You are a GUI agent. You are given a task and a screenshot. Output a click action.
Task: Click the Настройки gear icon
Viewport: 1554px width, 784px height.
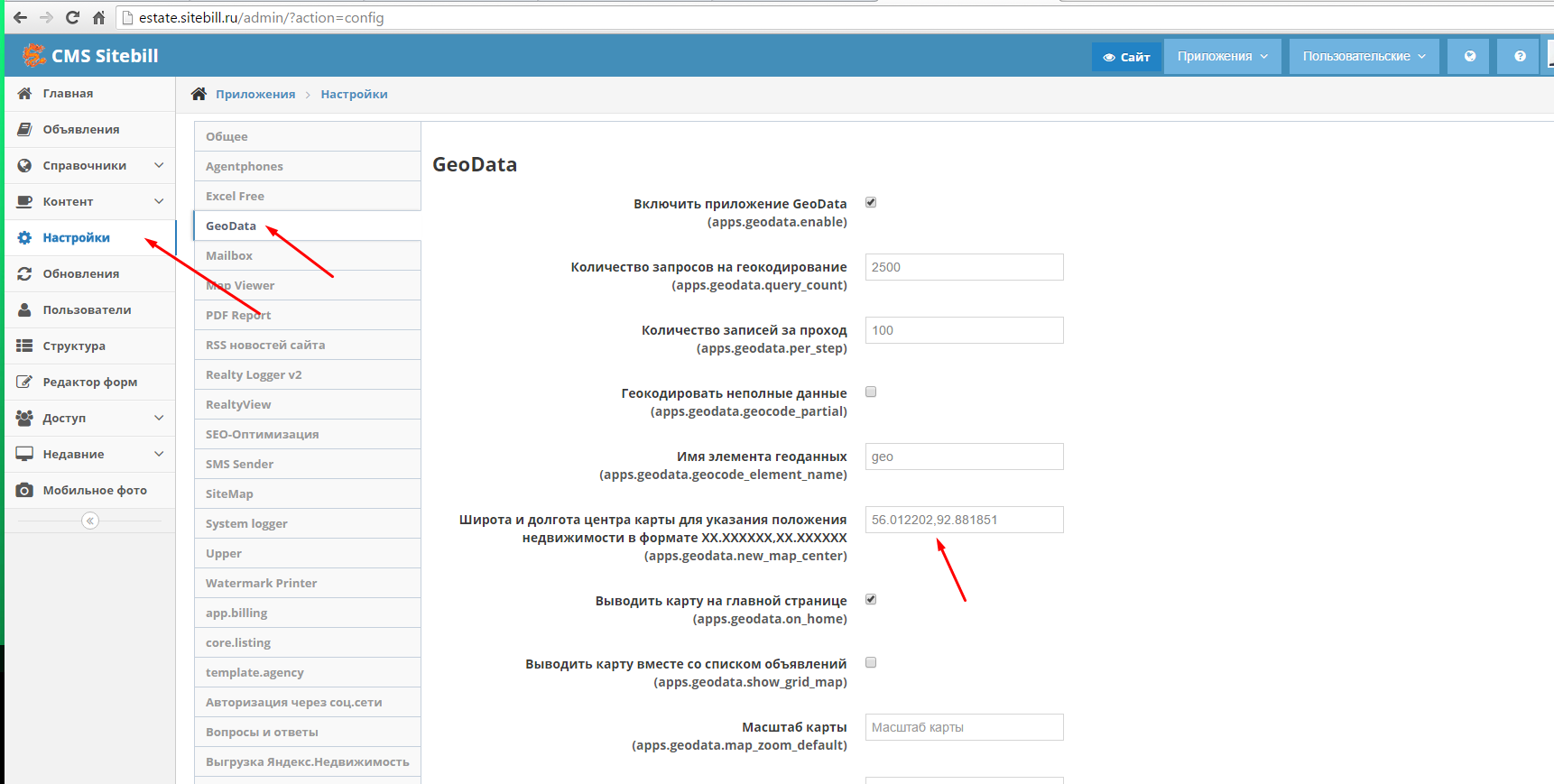[24, 237]
